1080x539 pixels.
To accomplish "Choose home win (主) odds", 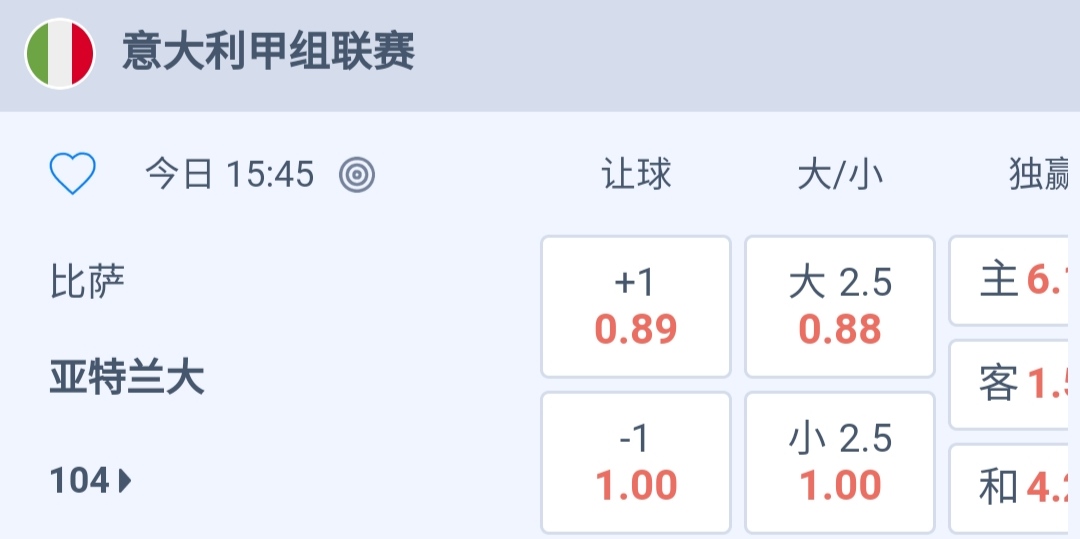I will tap(1014, 281).
